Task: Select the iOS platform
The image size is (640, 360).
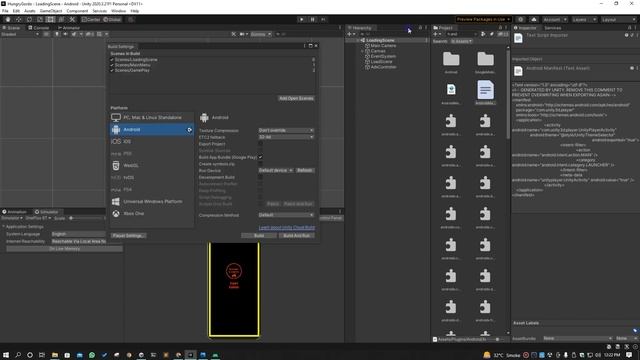Action: pos(152,141)
